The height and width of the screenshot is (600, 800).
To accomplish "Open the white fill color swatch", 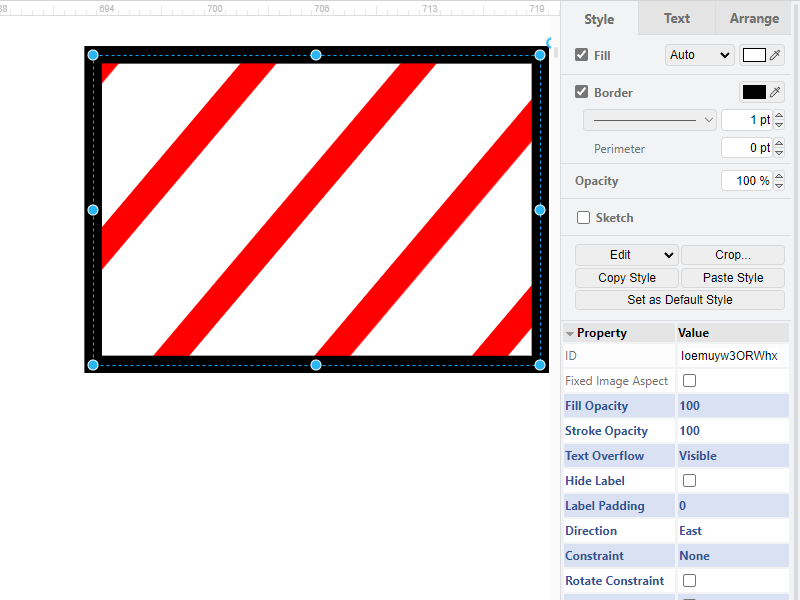I will 754,55.
